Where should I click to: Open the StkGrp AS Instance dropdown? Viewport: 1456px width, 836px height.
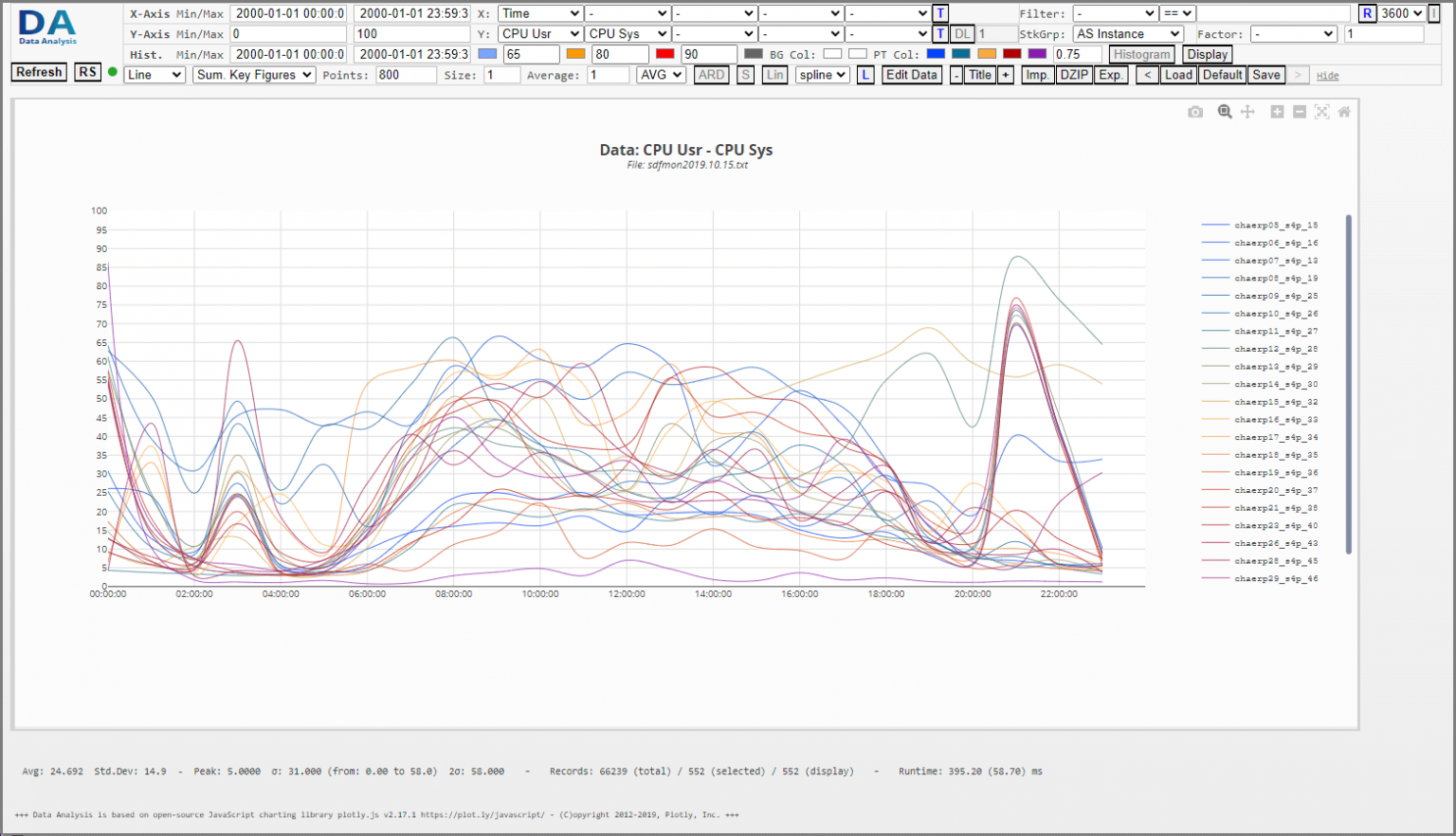click(1128, 33)
